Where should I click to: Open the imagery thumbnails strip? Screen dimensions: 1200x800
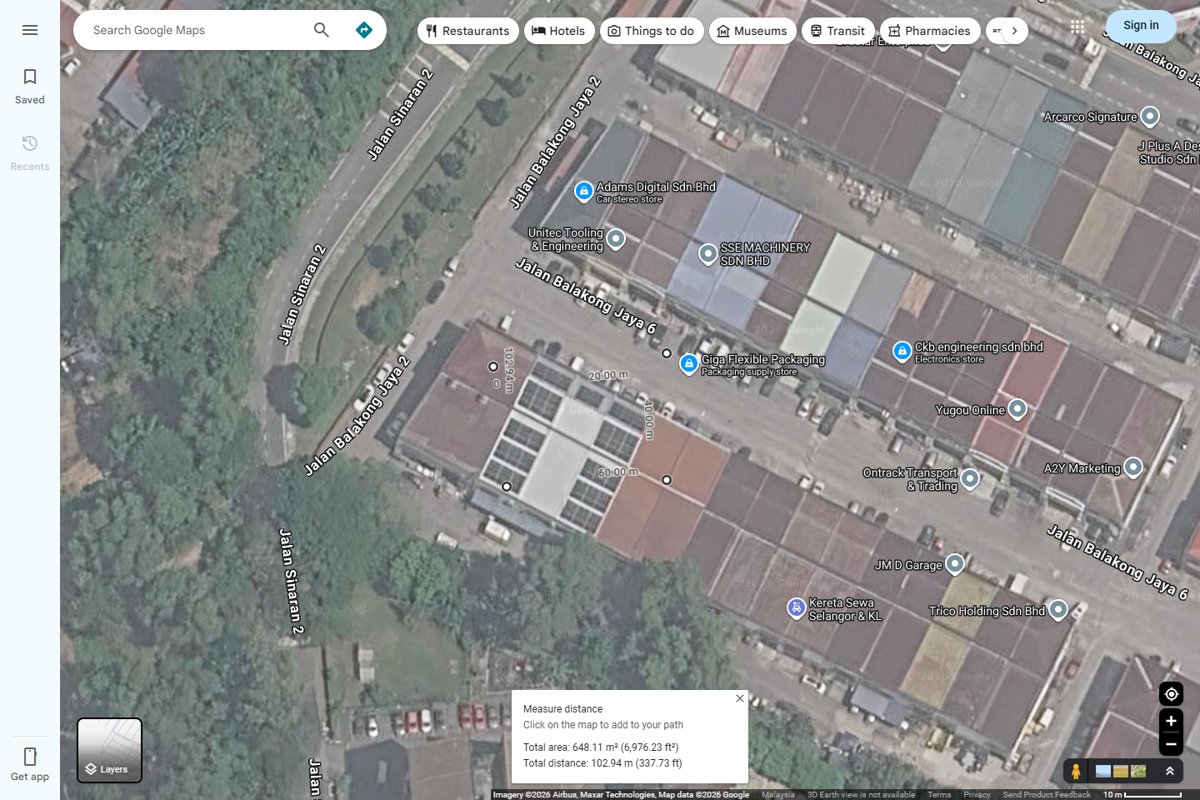(1121, 771)
